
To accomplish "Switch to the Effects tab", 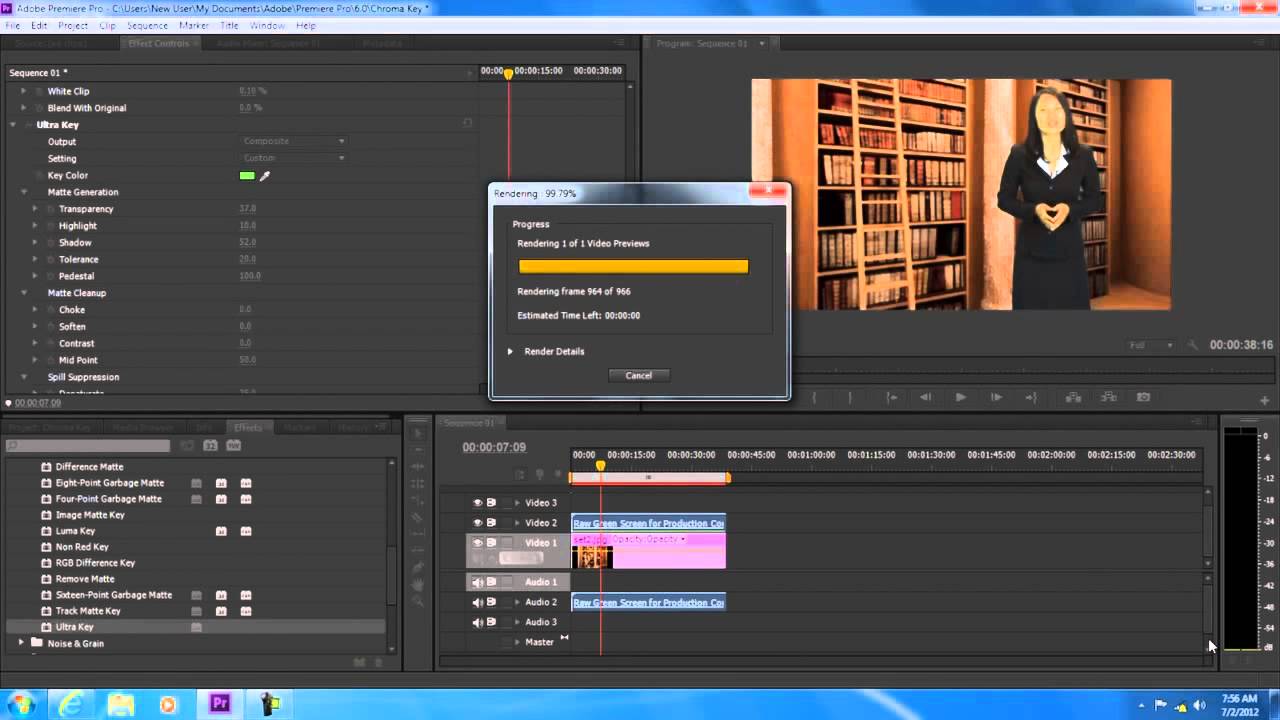I will [x=248, y=427].
